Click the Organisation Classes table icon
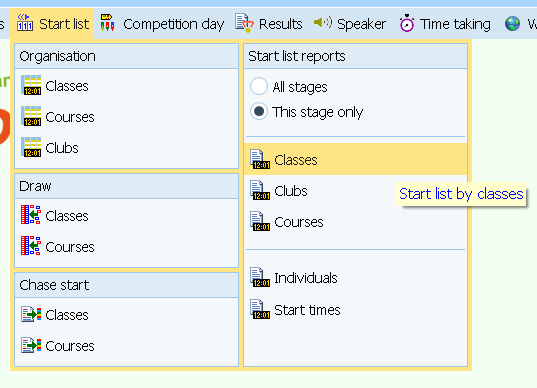 [31, 85]
